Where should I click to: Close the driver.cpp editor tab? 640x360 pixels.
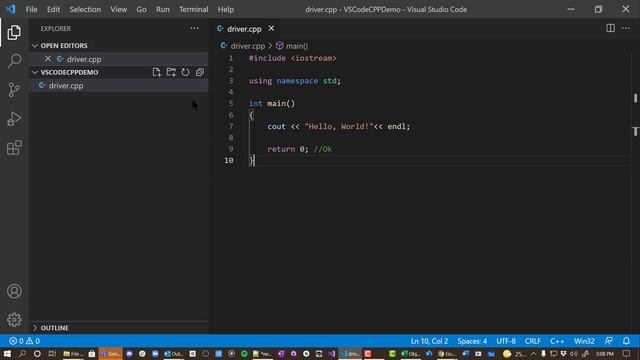271,29
